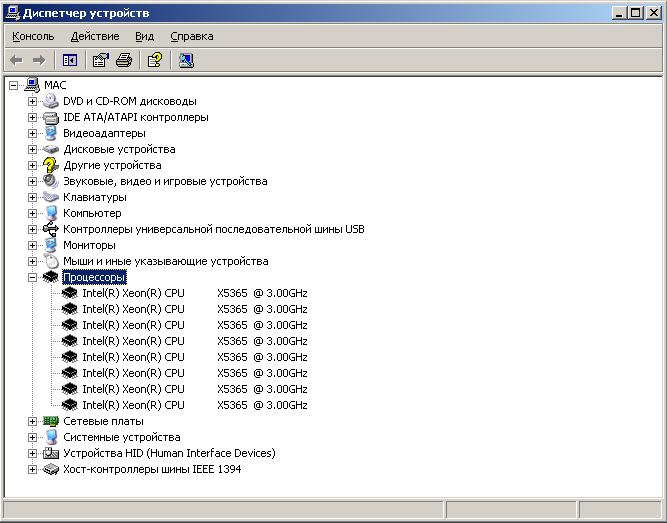Expand Хост-контроллеры шины IEEE 1394
Image resolution: width=667 pixels, height=523 pixels.
32,469
